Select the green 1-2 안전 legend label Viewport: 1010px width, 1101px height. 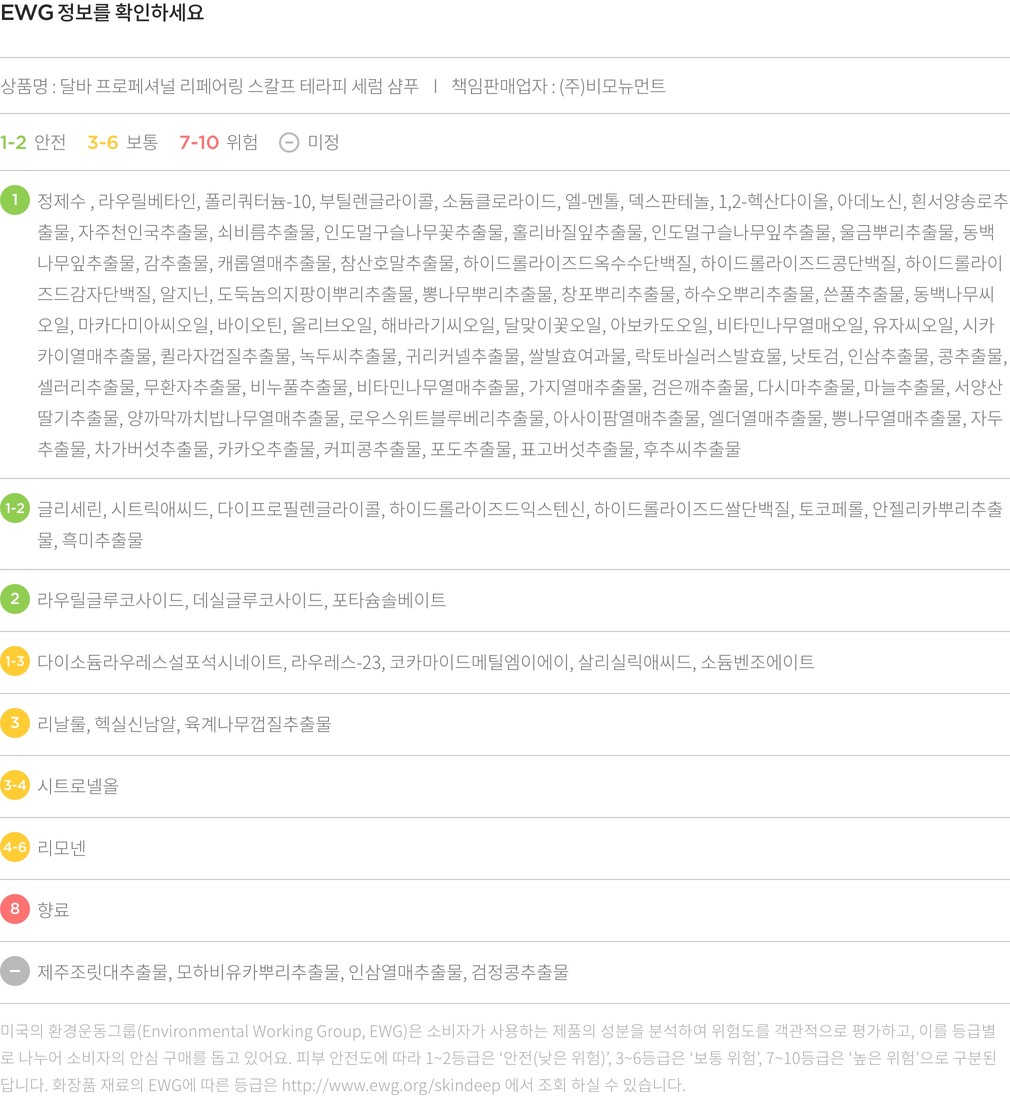click(33, 142)
